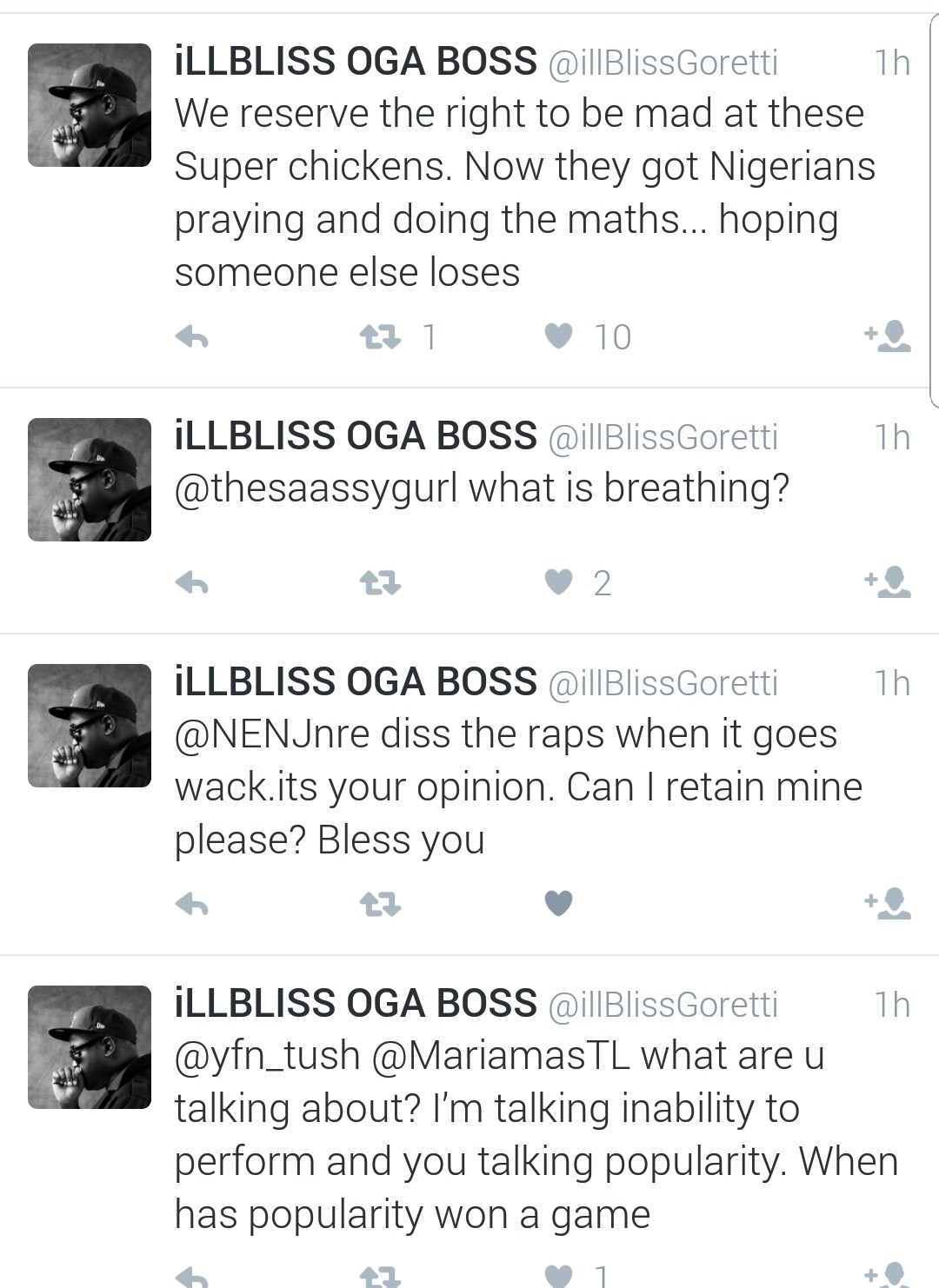Retweet the Super chickens tweet
This screenshot has width=939, height=1288.
pos(380,336)
